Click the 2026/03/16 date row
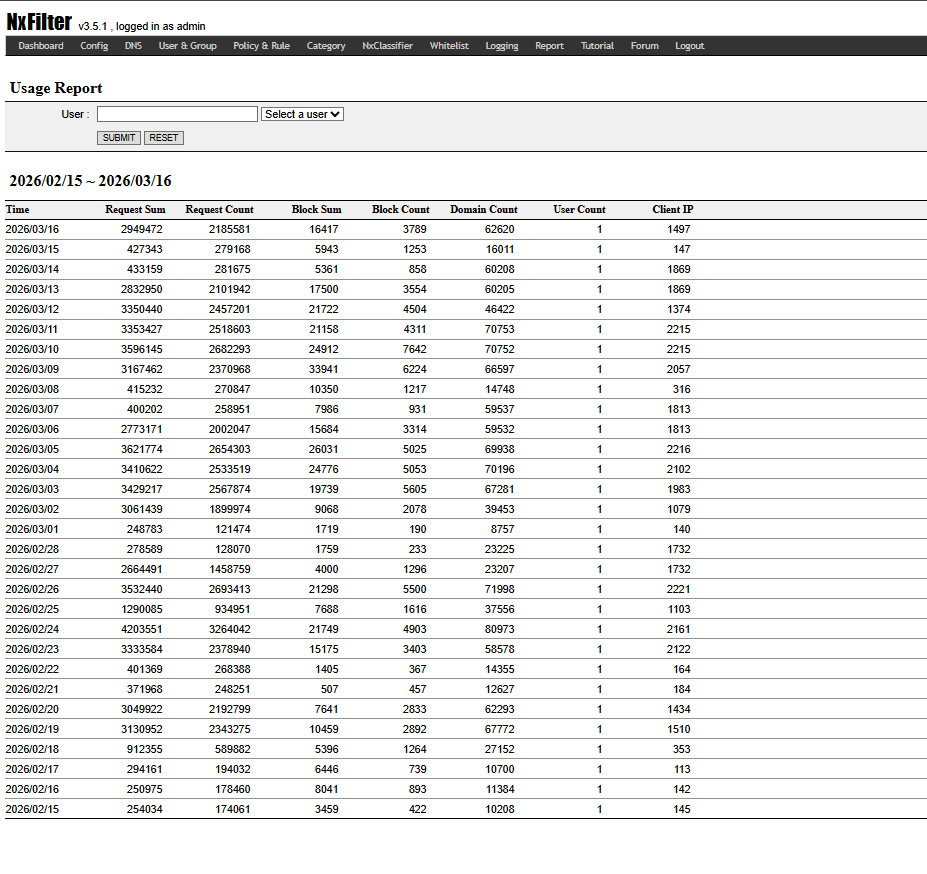Screen dimensions: 927x874 pos(32,229)
